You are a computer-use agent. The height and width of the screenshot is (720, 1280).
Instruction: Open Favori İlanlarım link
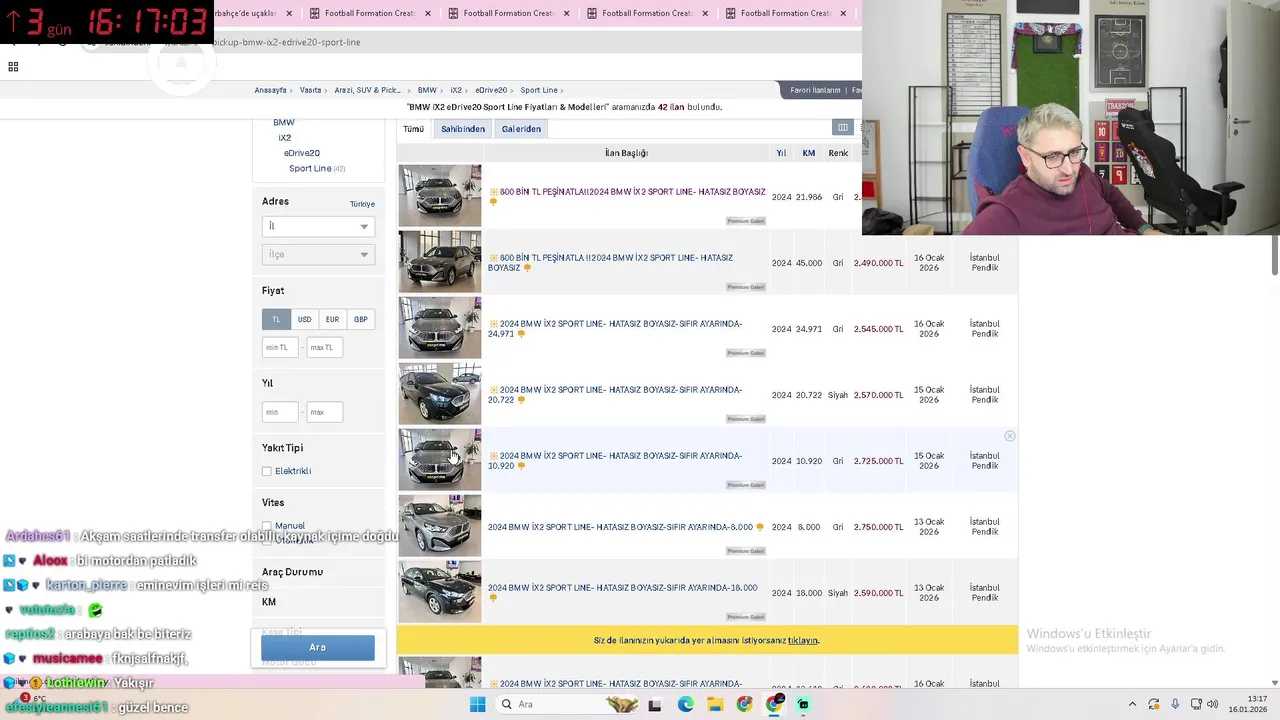coord(815,90)
